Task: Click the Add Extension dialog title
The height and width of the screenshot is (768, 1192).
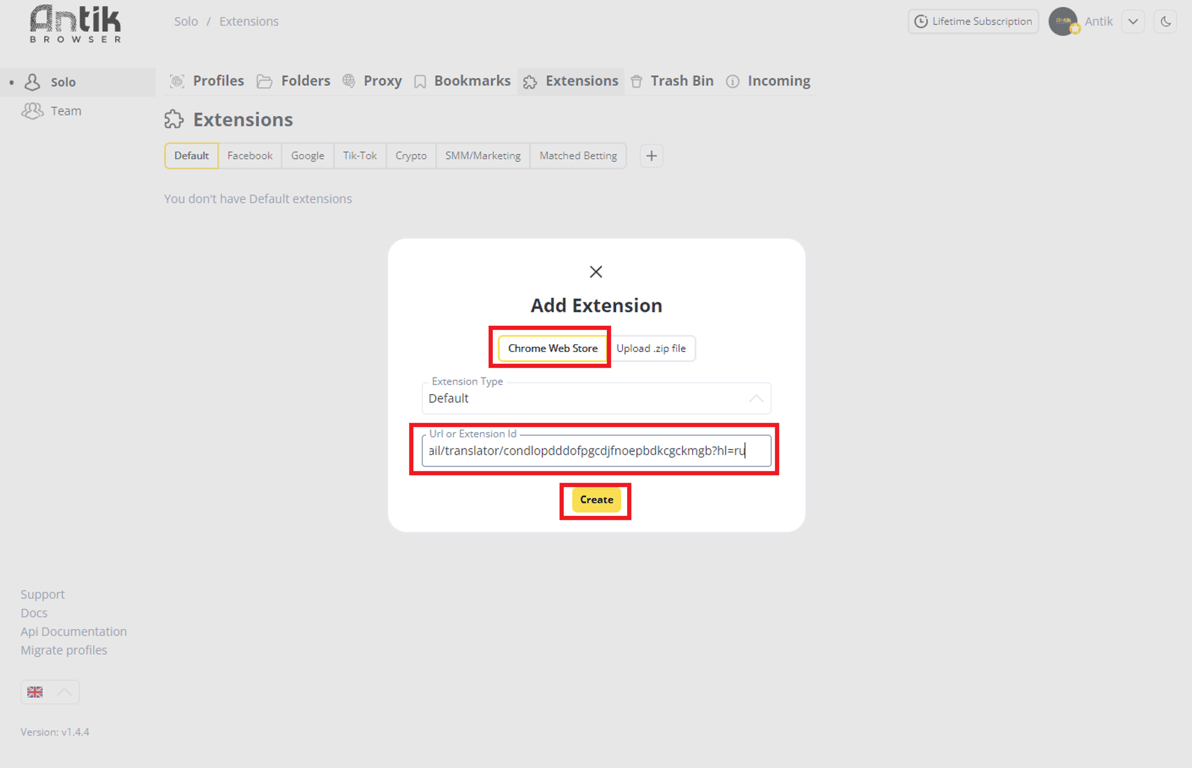Action: (x=597, y=306)
